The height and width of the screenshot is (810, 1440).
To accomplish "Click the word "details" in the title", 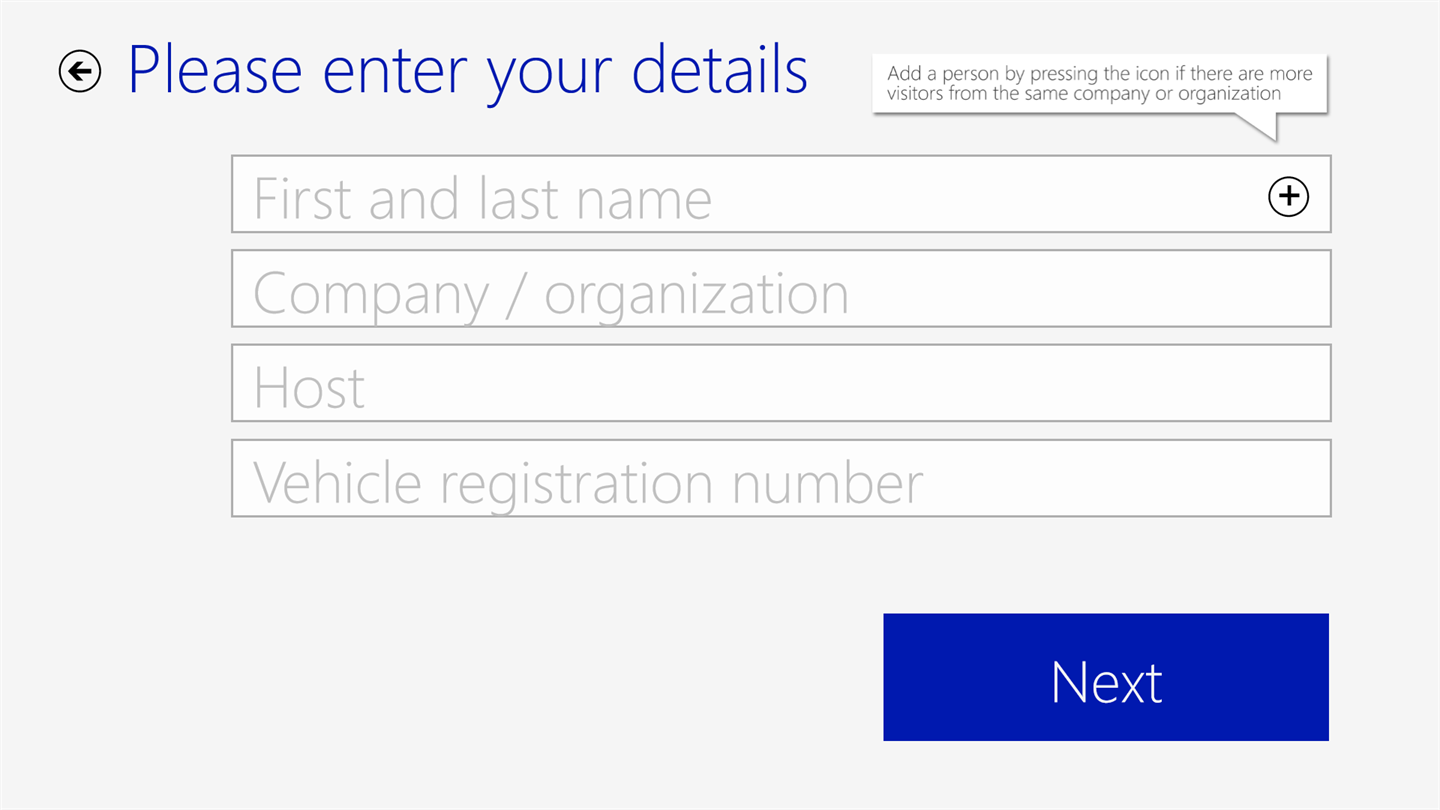I will click(720, 70).
